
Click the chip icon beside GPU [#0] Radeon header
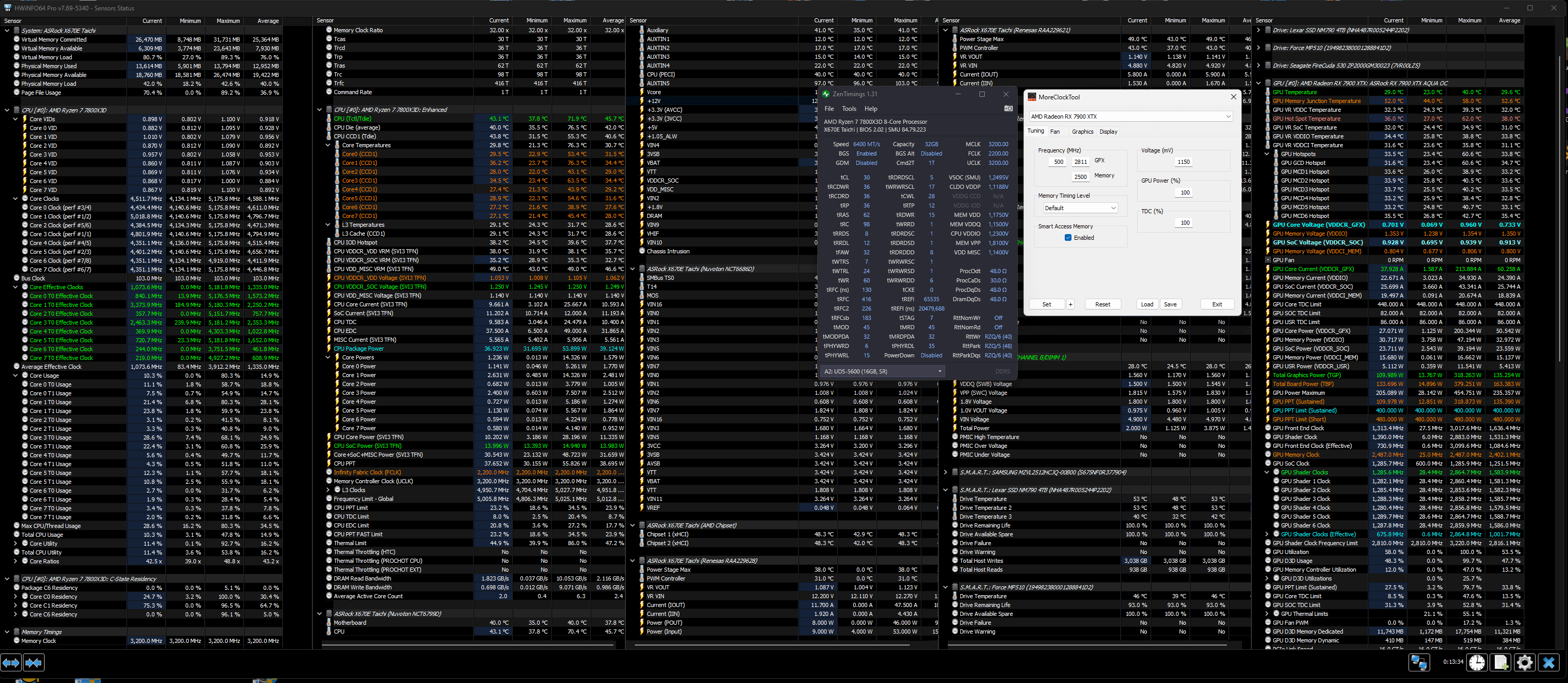(1268, 83)
